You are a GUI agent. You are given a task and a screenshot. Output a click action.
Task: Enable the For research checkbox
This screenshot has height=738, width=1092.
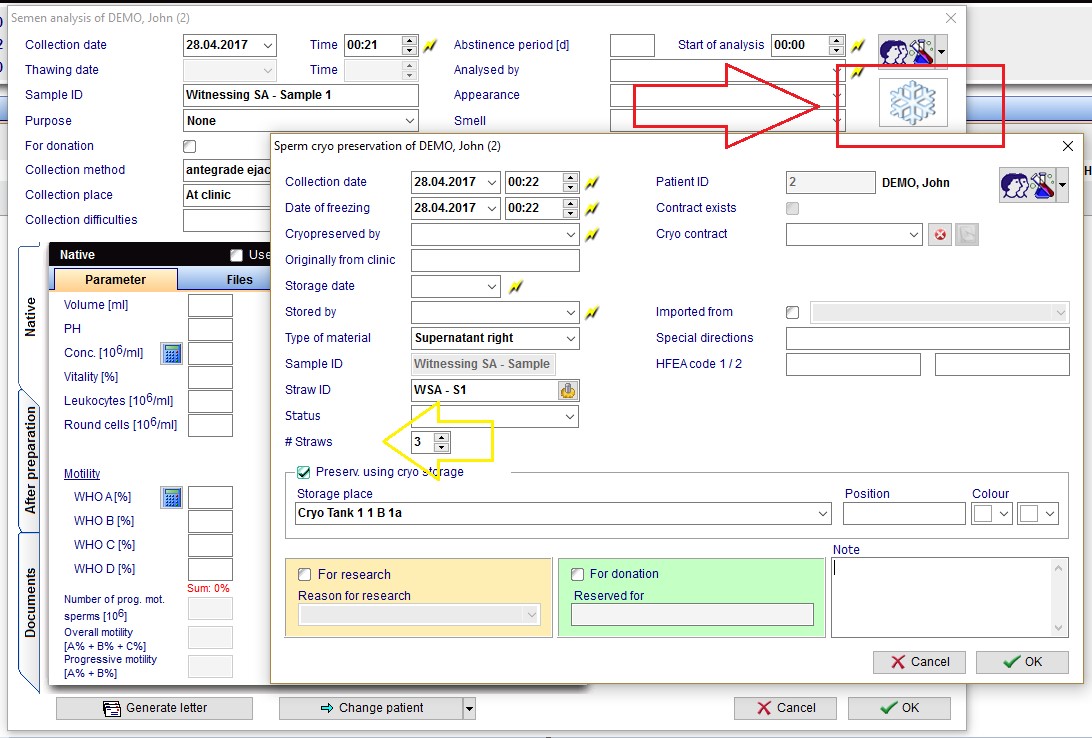304,574
